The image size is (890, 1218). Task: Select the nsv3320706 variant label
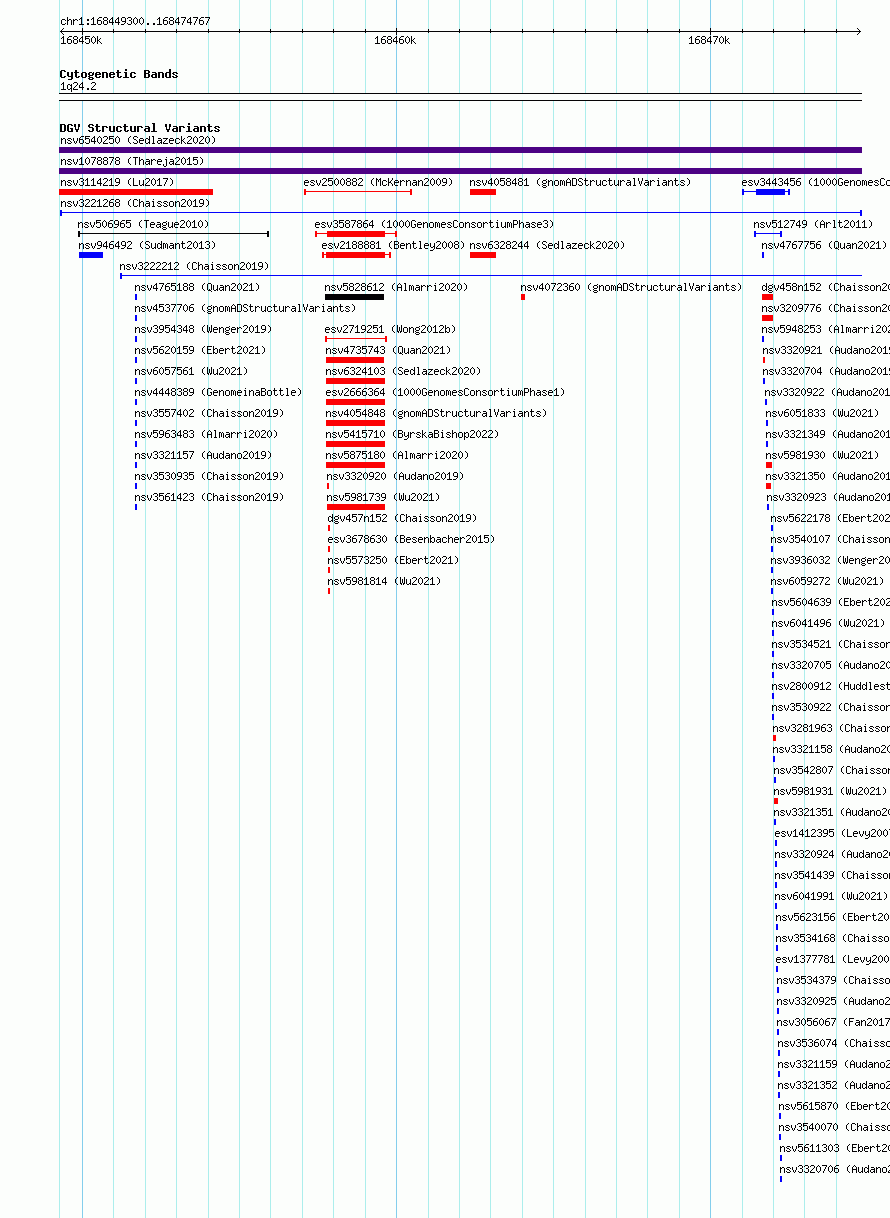point(835,1169)
